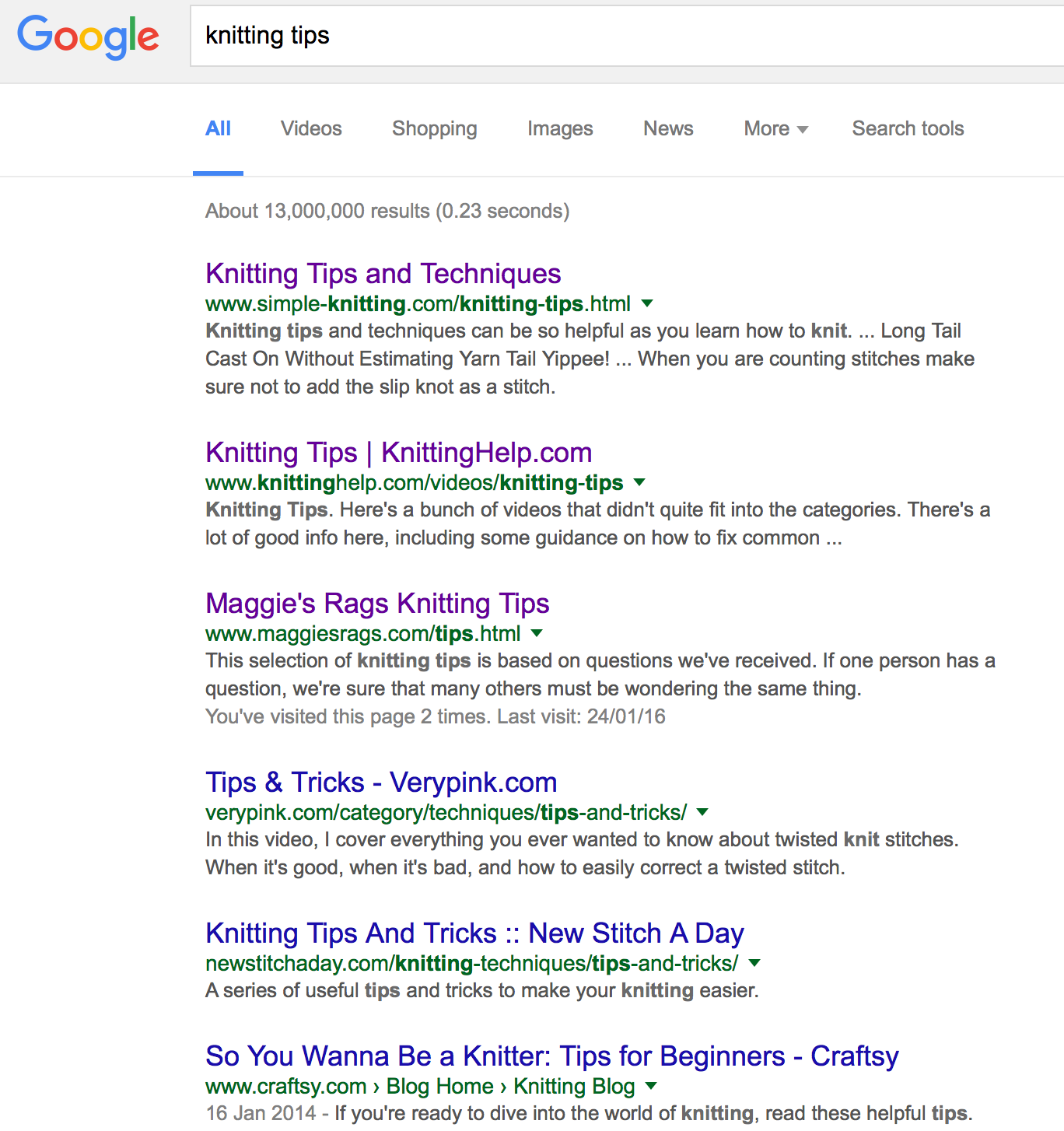This screenshot has height=1131, width=1064.
Task: Expand dropdown arrow beside verypink.com URL
Action: [x=702, y=812]
